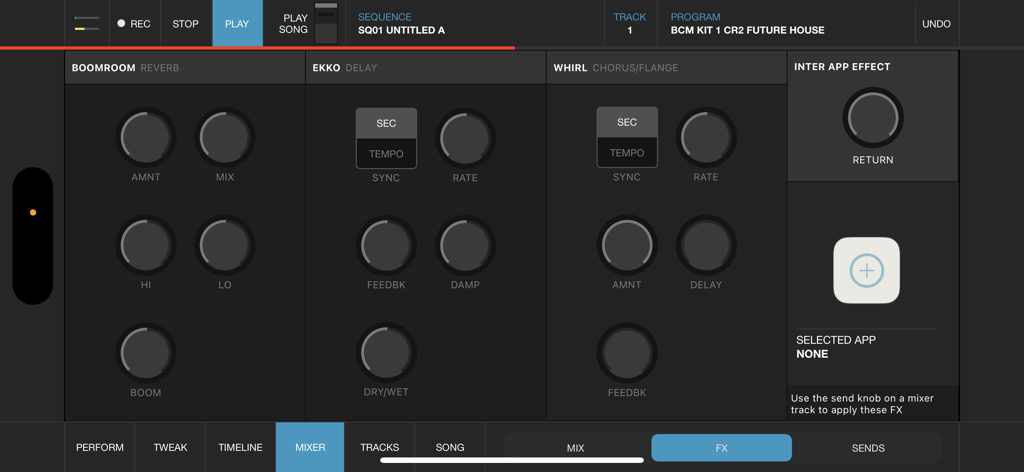The height and width of the screenshot is (472, 1024).
Task: Switch to the PERFORM tab
Action: tap(100, 447)
